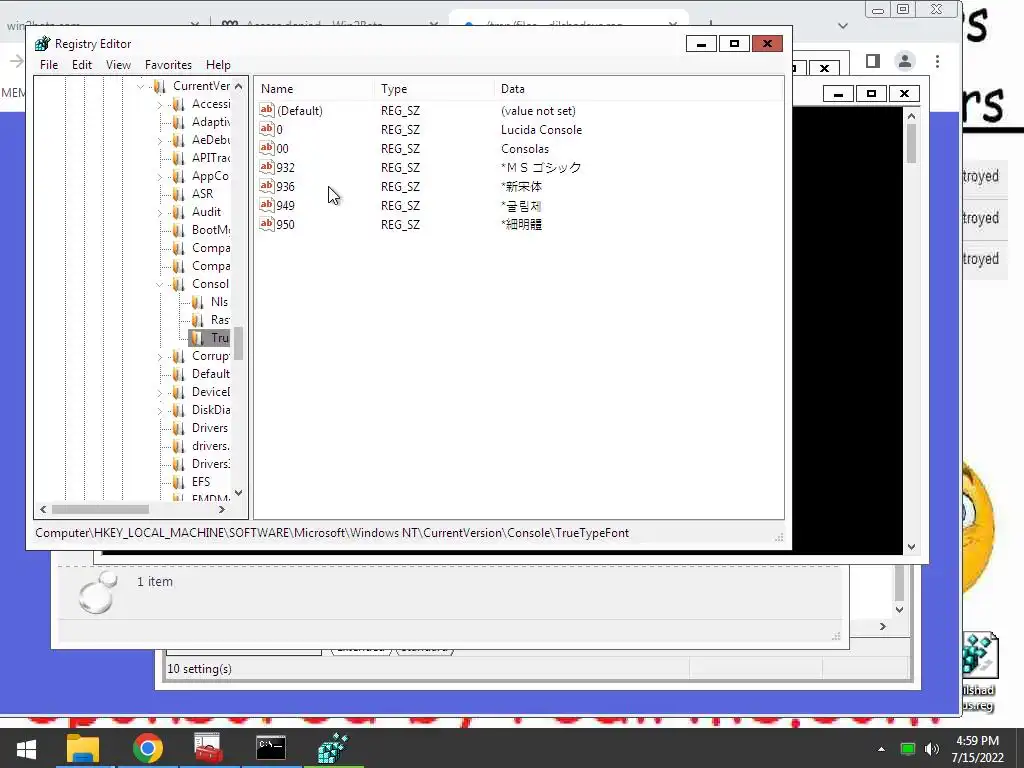Select the drivers.desc registry key
Viewport: 1024px width, 768px height.
point(210,446)
